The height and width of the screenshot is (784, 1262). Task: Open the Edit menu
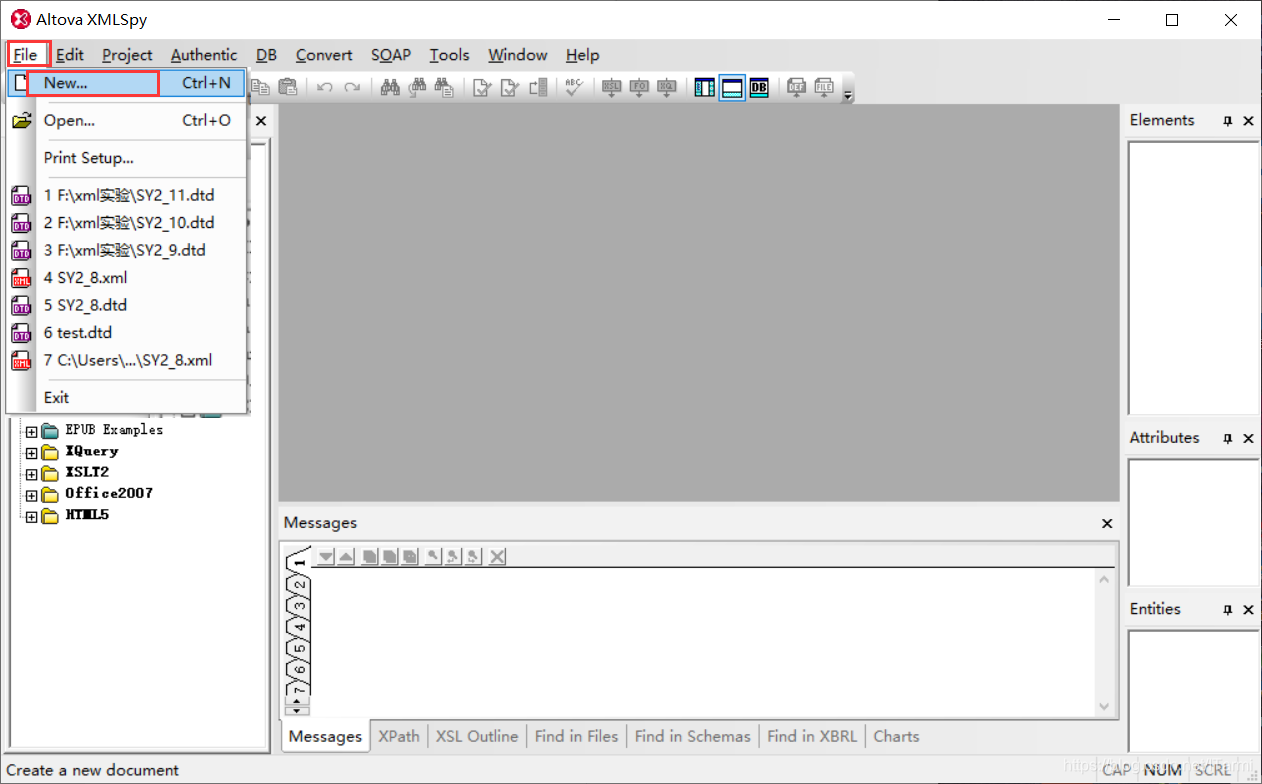tap(70, 55)
